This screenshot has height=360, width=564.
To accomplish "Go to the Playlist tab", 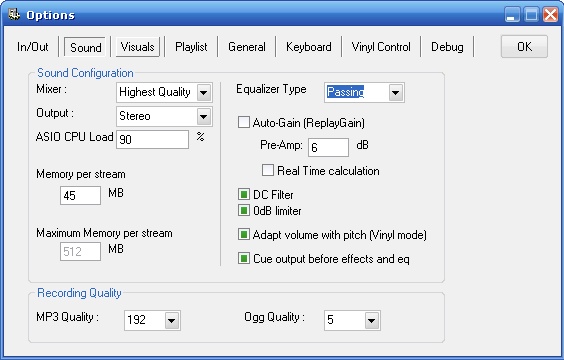I will (x=191, y=47).
